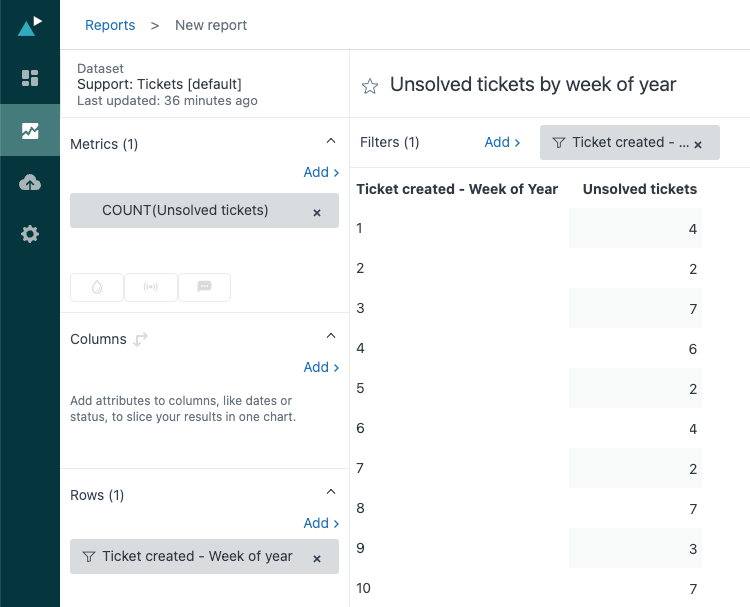Open the Admin gear icon
Image resolution: width=750 pixels, height=607 pixels.
[x=30, y=234]
